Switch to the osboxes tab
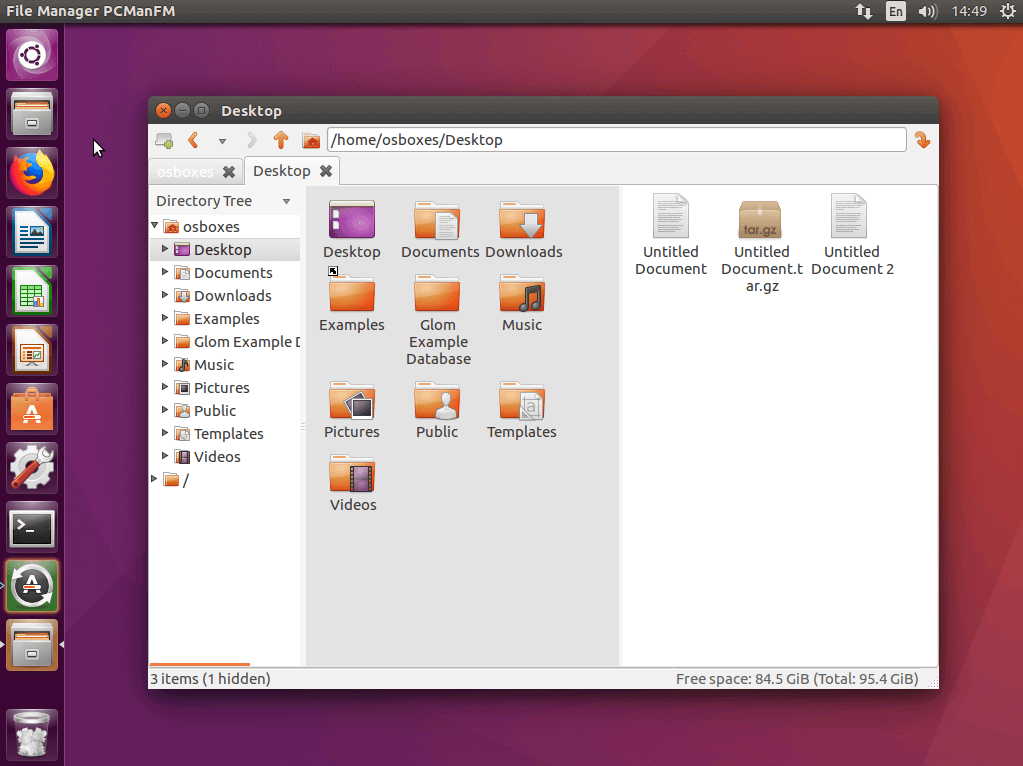Image resolution: width=1023 pixels, height=766 pixels. [x=185, y=172]
